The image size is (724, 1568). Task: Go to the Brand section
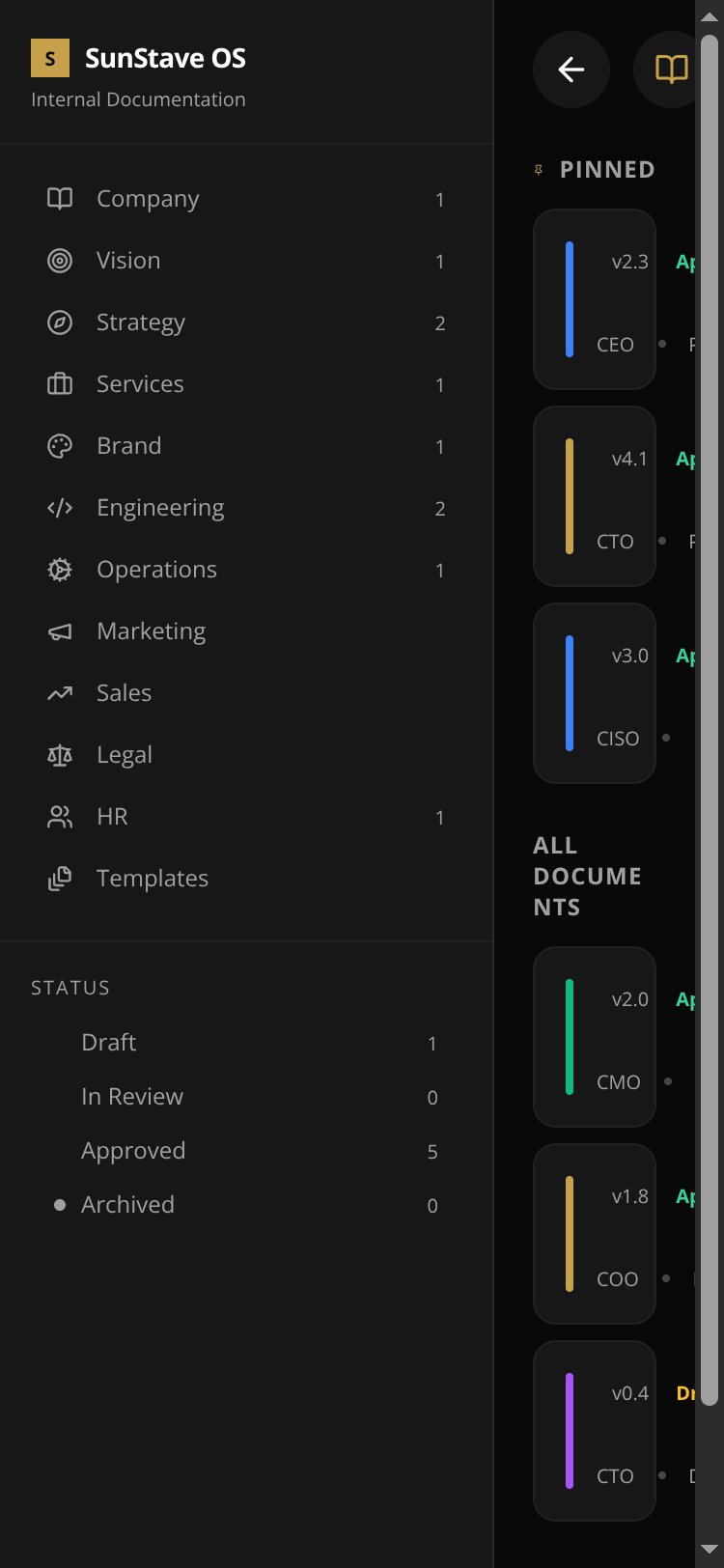pyautogui.click(x=246, y=446)
